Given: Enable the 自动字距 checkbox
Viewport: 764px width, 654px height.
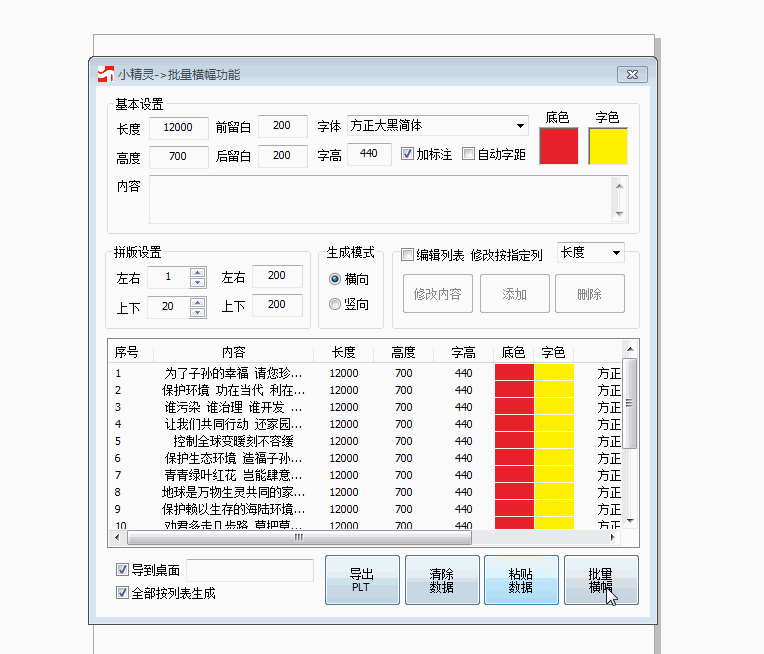Looking at the screenshot, I should (468, 154).
